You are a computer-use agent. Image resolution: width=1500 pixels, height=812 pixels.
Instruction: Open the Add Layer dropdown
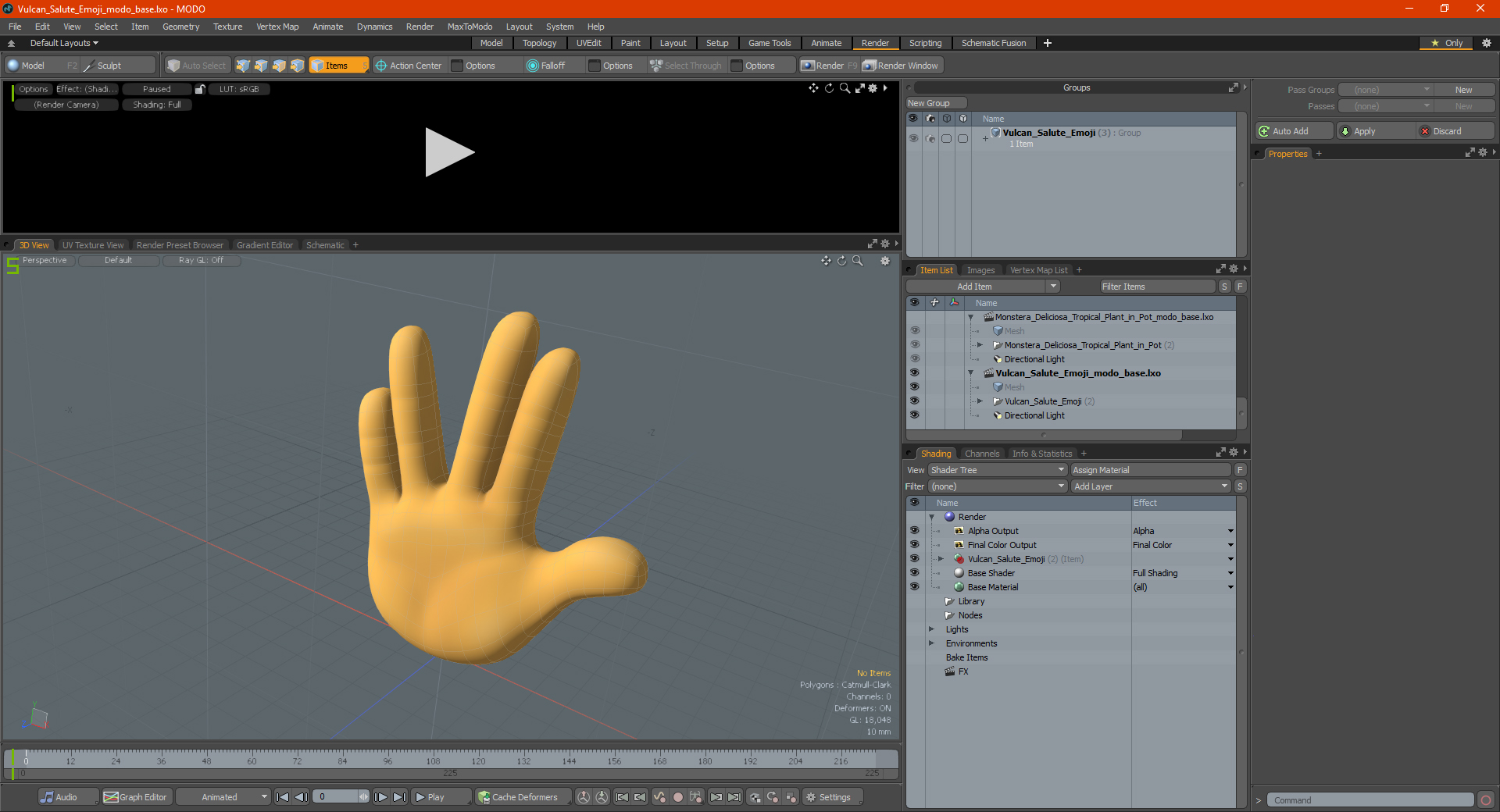point(1151,486)
